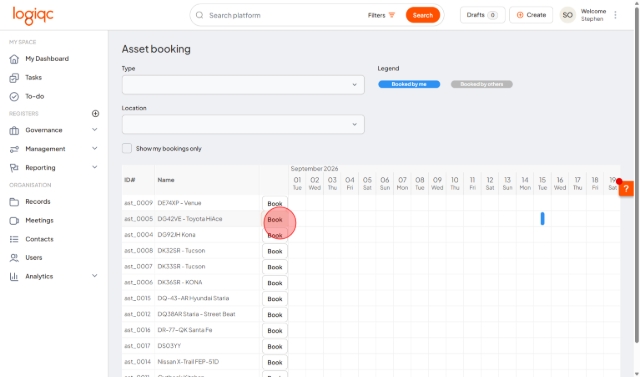The image size is (640, 377).
Task: Book the DK32SR - Tucson asset
Action: pos(275,251)
